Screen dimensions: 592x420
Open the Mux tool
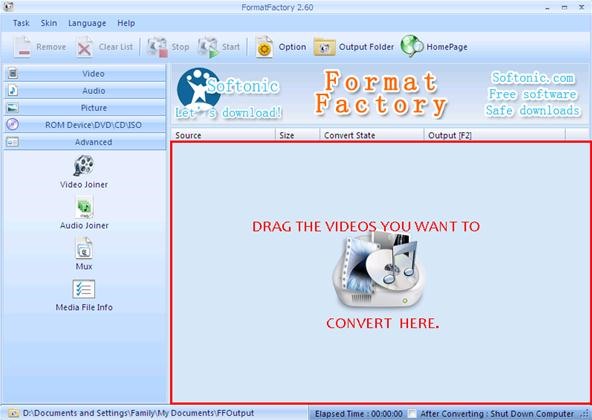[x=84, y=253]
